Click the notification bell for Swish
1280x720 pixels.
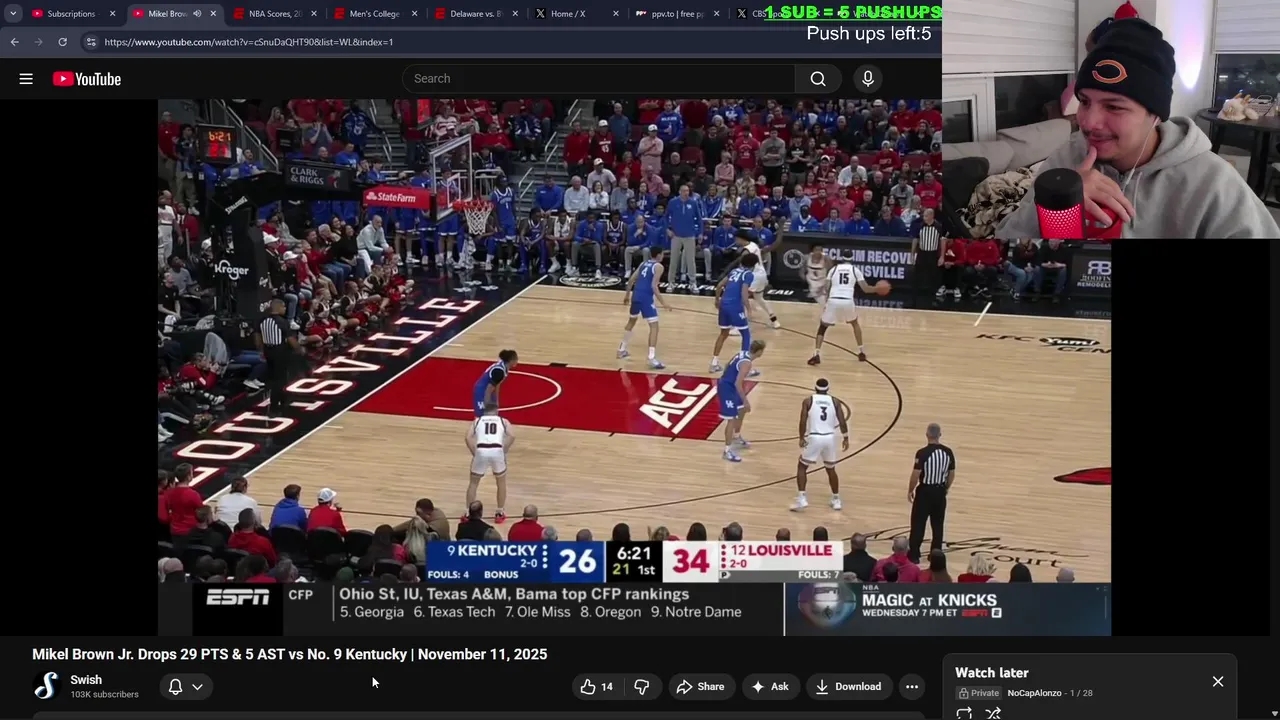(175, 687)
